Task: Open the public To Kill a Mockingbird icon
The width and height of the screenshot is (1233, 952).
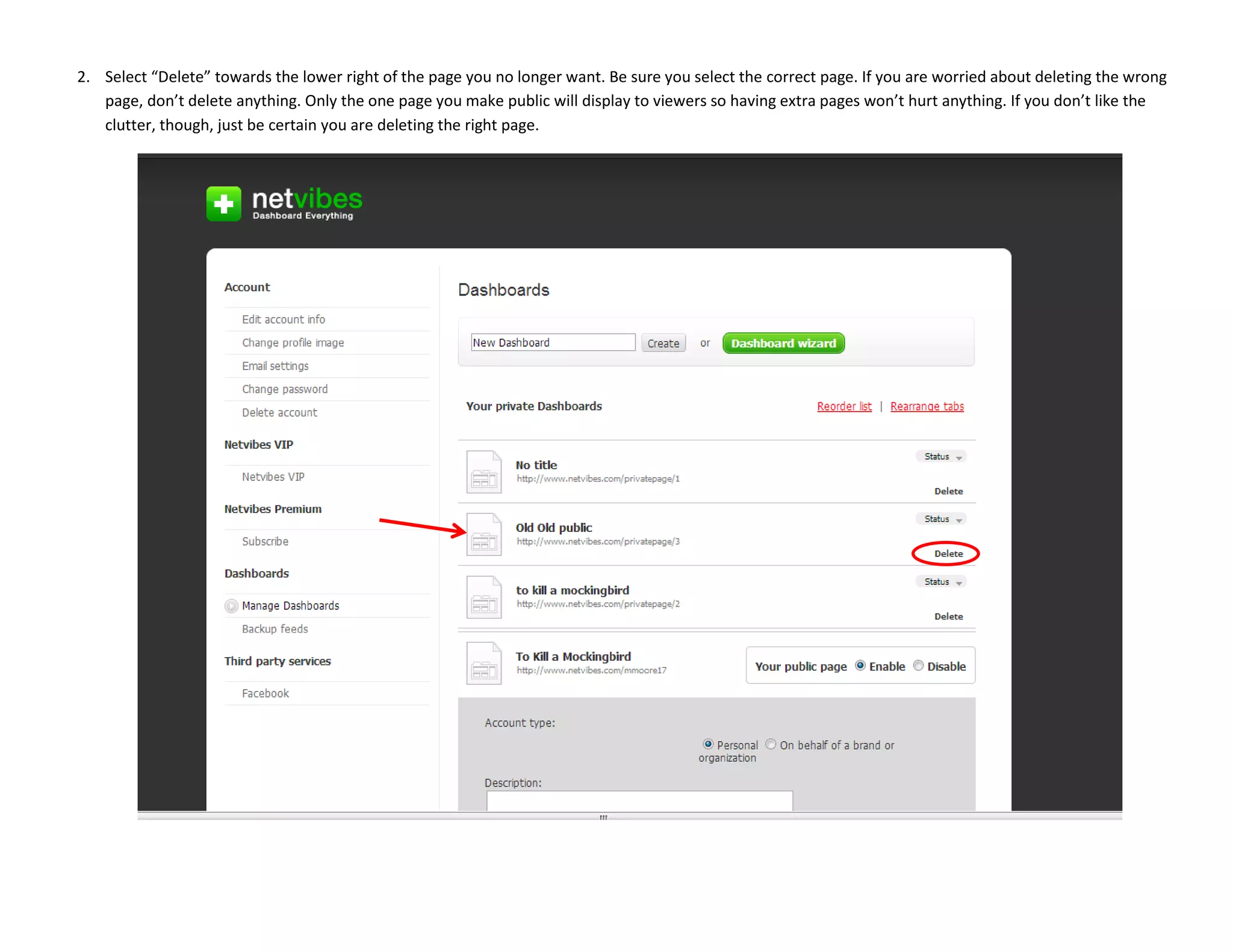Action: [x=484, y=663]
